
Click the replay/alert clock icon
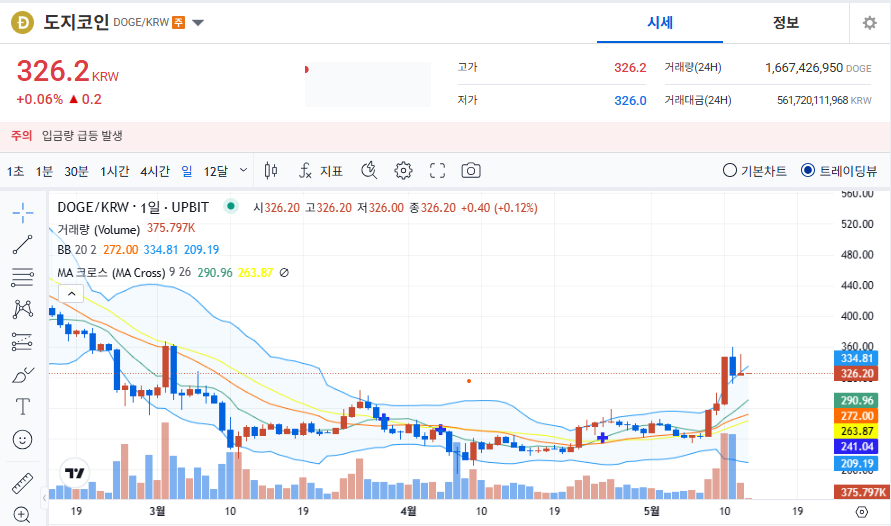(369, 170)
